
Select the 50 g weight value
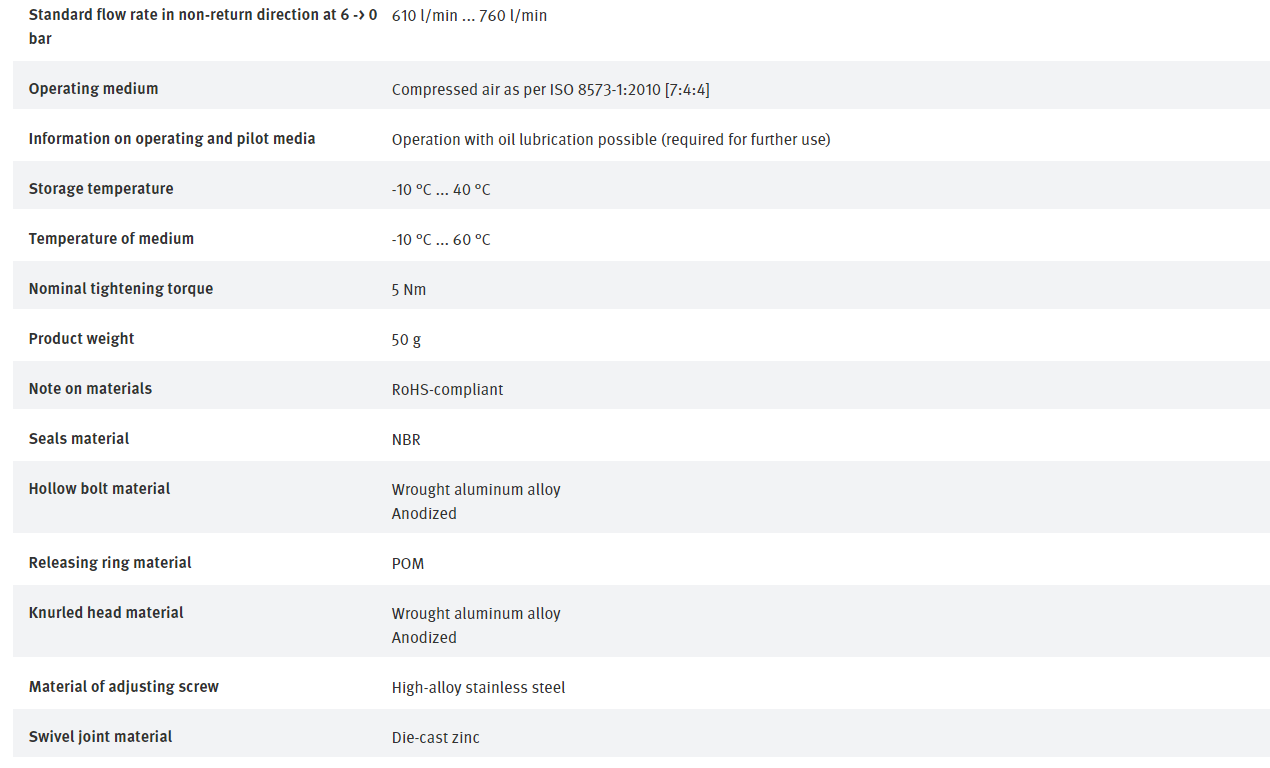[x=406, y=340]
